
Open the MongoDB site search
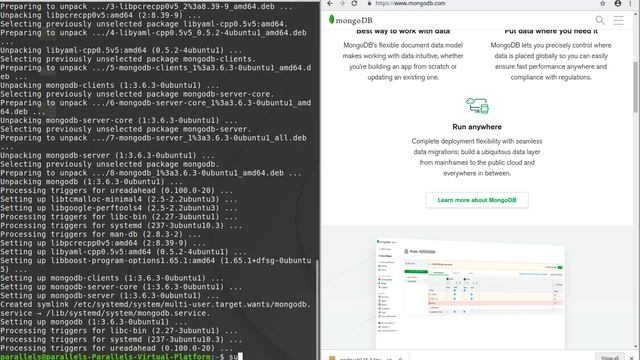600,20
